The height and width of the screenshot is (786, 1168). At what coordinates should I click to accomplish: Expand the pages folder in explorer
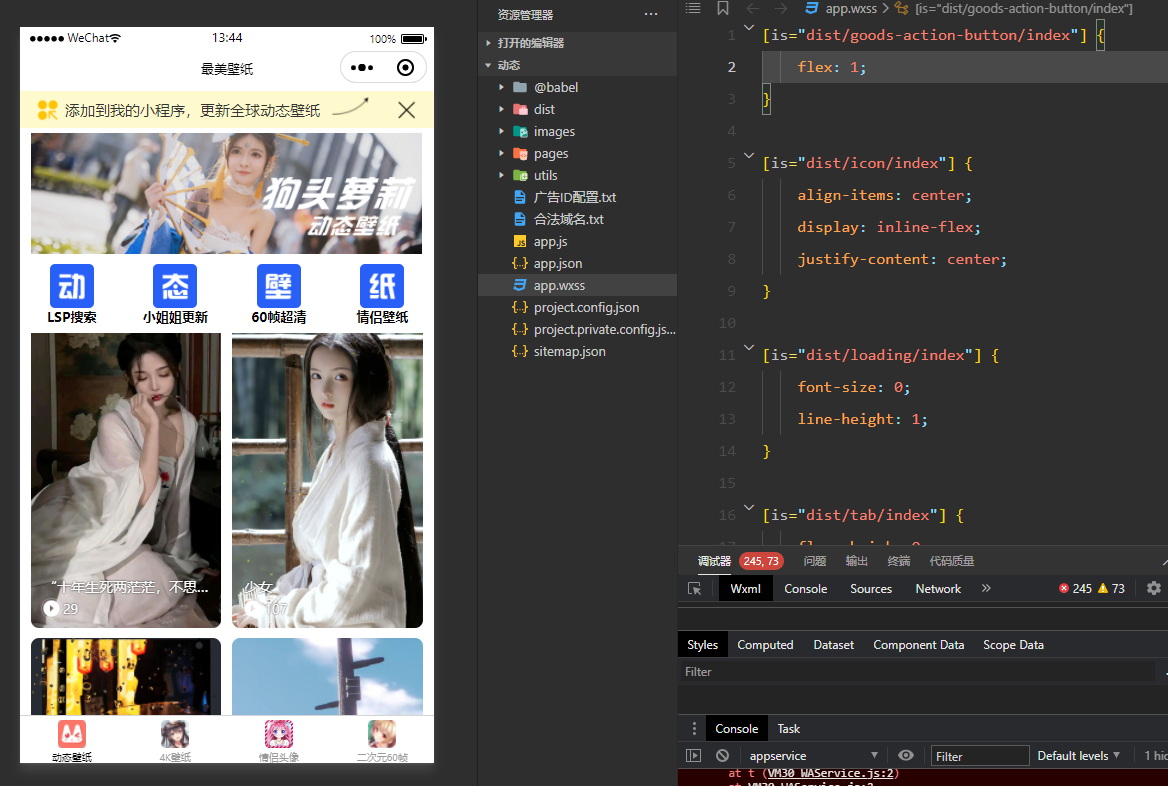click(551, 154)
